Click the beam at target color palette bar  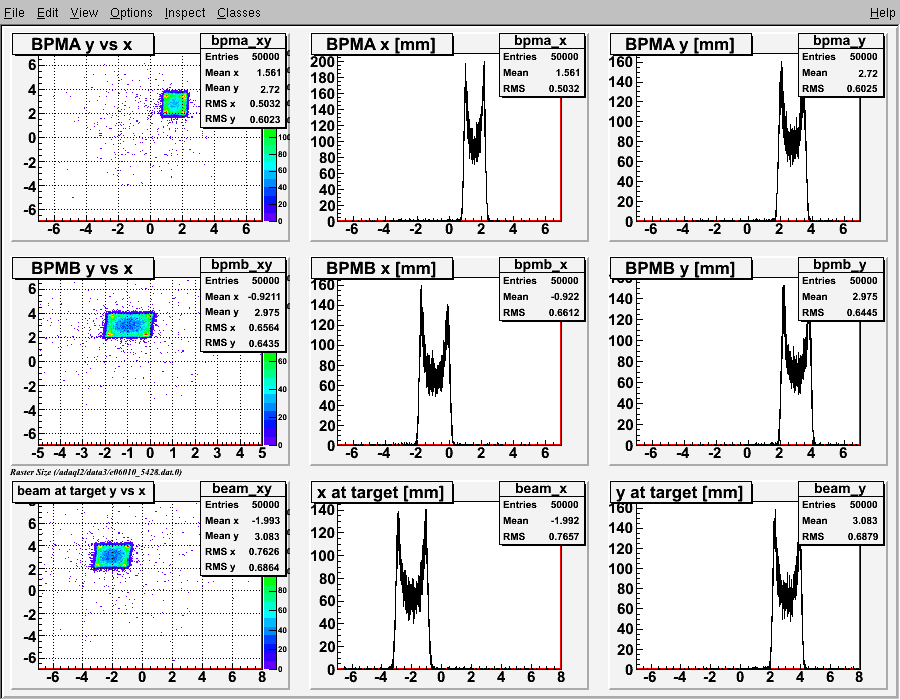pos(270,623)
